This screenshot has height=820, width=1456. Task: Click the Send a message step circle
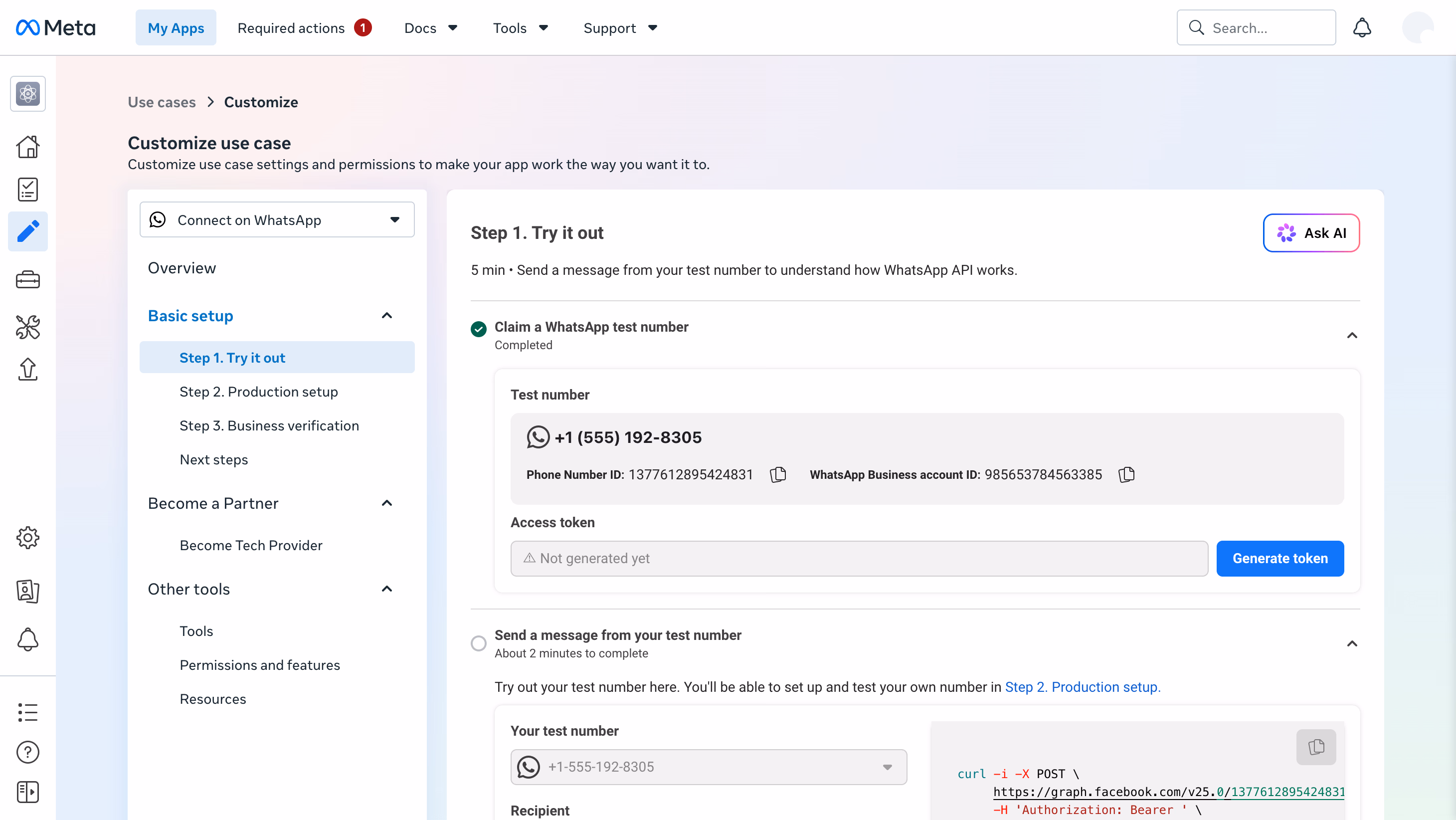(x=478, y=643)
